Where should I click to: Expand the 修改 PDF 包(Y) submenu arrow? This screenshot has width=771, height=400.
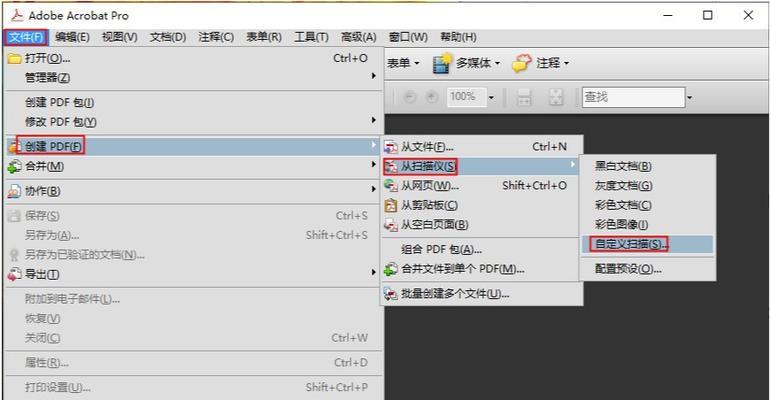373,120
